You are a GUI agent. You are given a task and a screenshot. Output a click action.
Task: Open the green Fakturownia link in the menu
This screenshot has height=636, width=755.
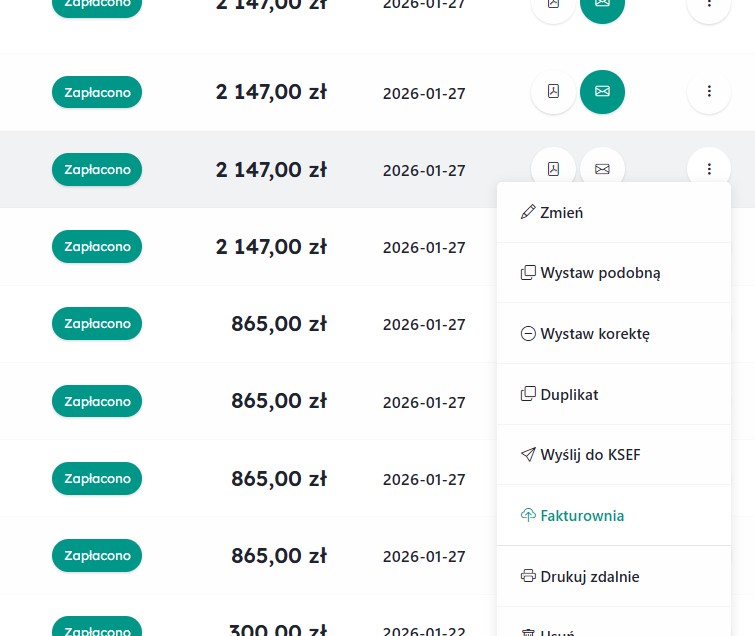point(582,516)
